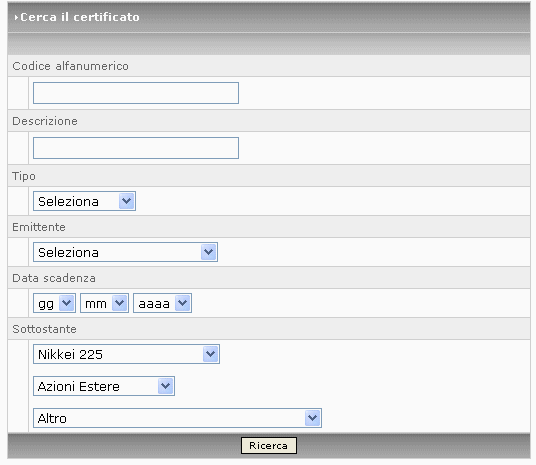
Task: Open the mm month dropdown
Action: (x=104, y=303)
